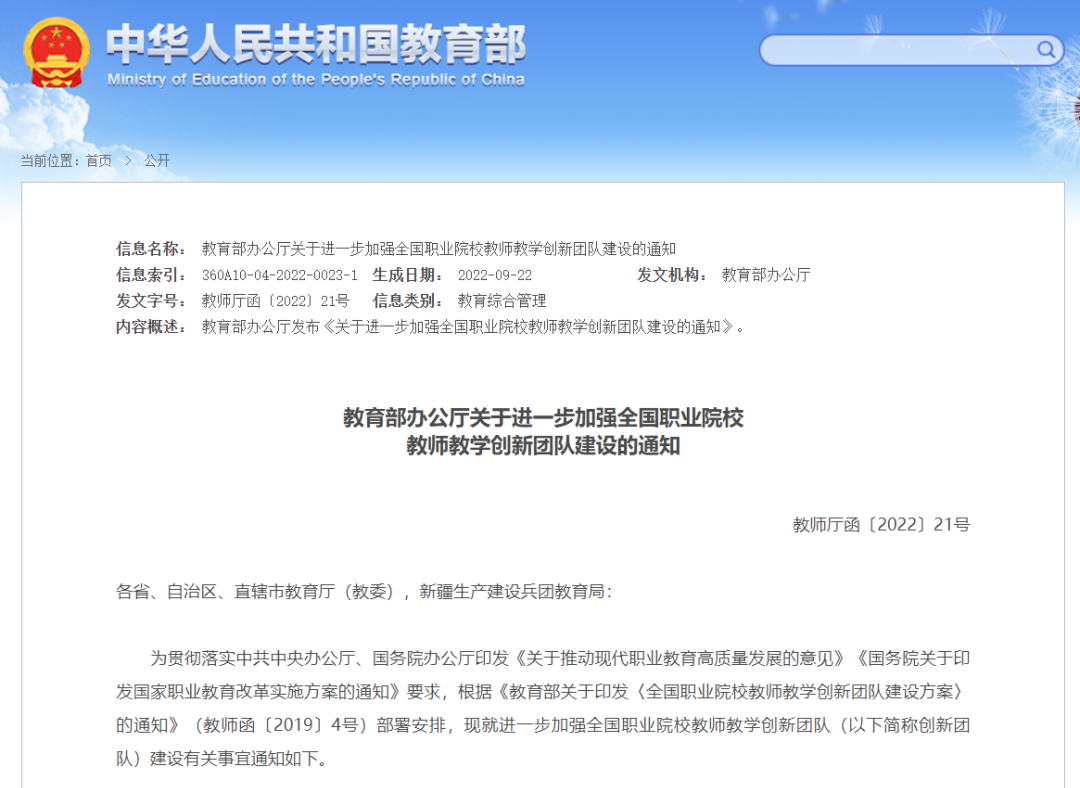Click the 生成日期 label

408,275
